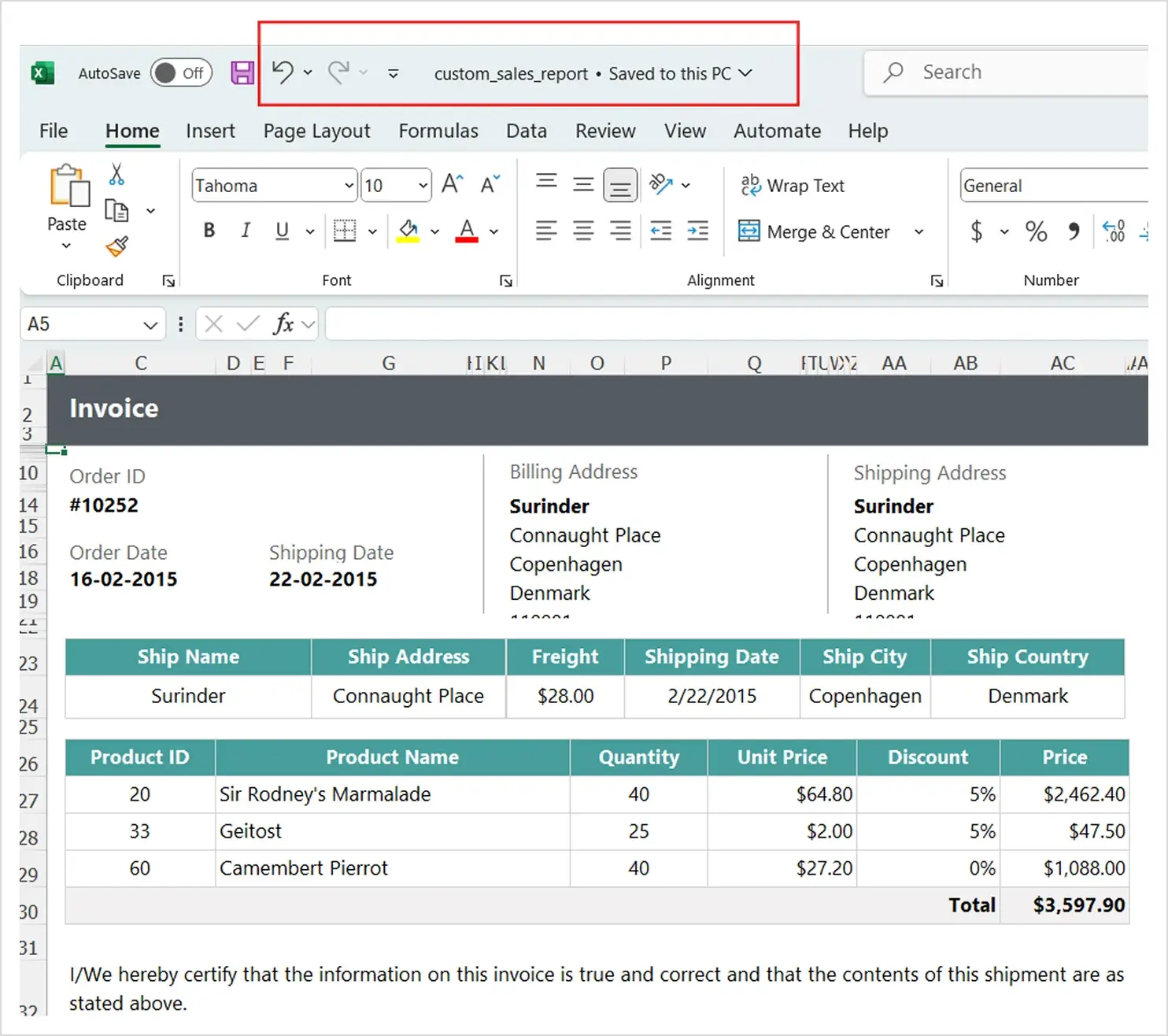Click the Percent Style icon
Screen dimensions: 1168x1036
pos(1037,231)
